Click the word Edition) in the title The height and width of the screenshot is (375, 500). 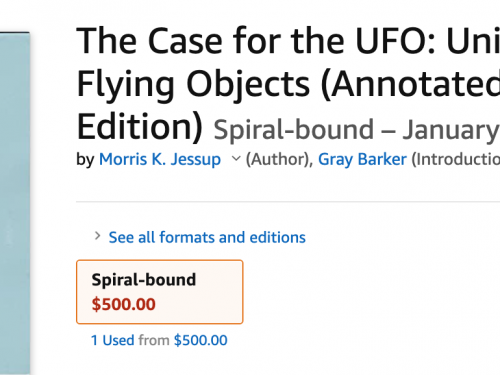click(140, 127)
